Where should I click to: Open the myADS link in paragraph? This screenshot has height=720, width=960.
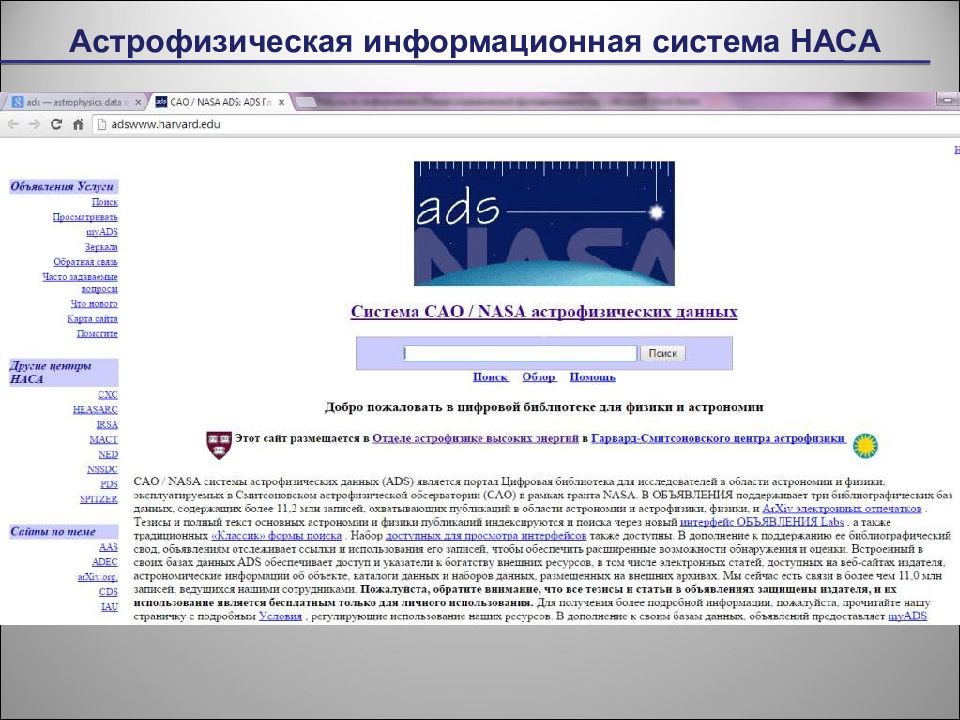(x=907, y=616)
